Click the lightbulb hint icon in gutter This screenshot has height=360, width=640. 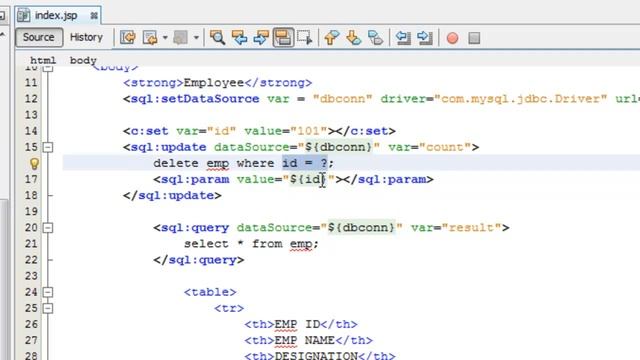coord(34,163)
